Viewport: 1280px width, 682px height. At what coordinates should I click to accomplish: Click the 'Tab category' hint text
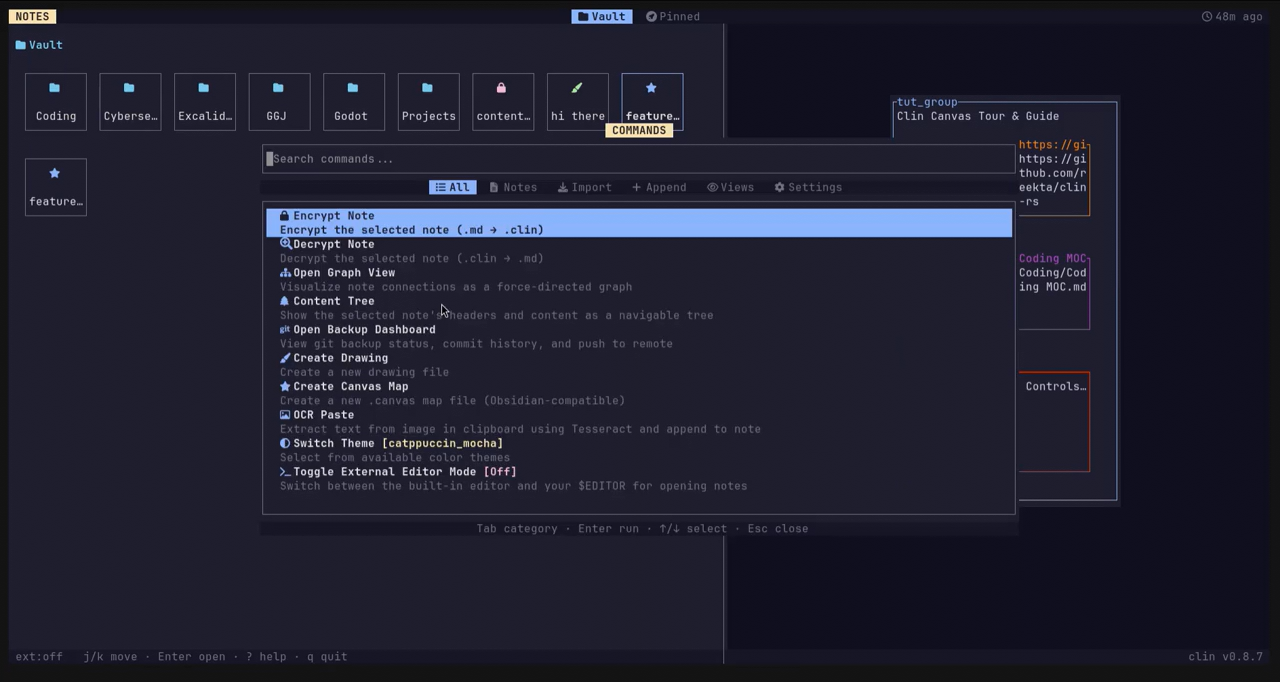click(x=517, y=529)
